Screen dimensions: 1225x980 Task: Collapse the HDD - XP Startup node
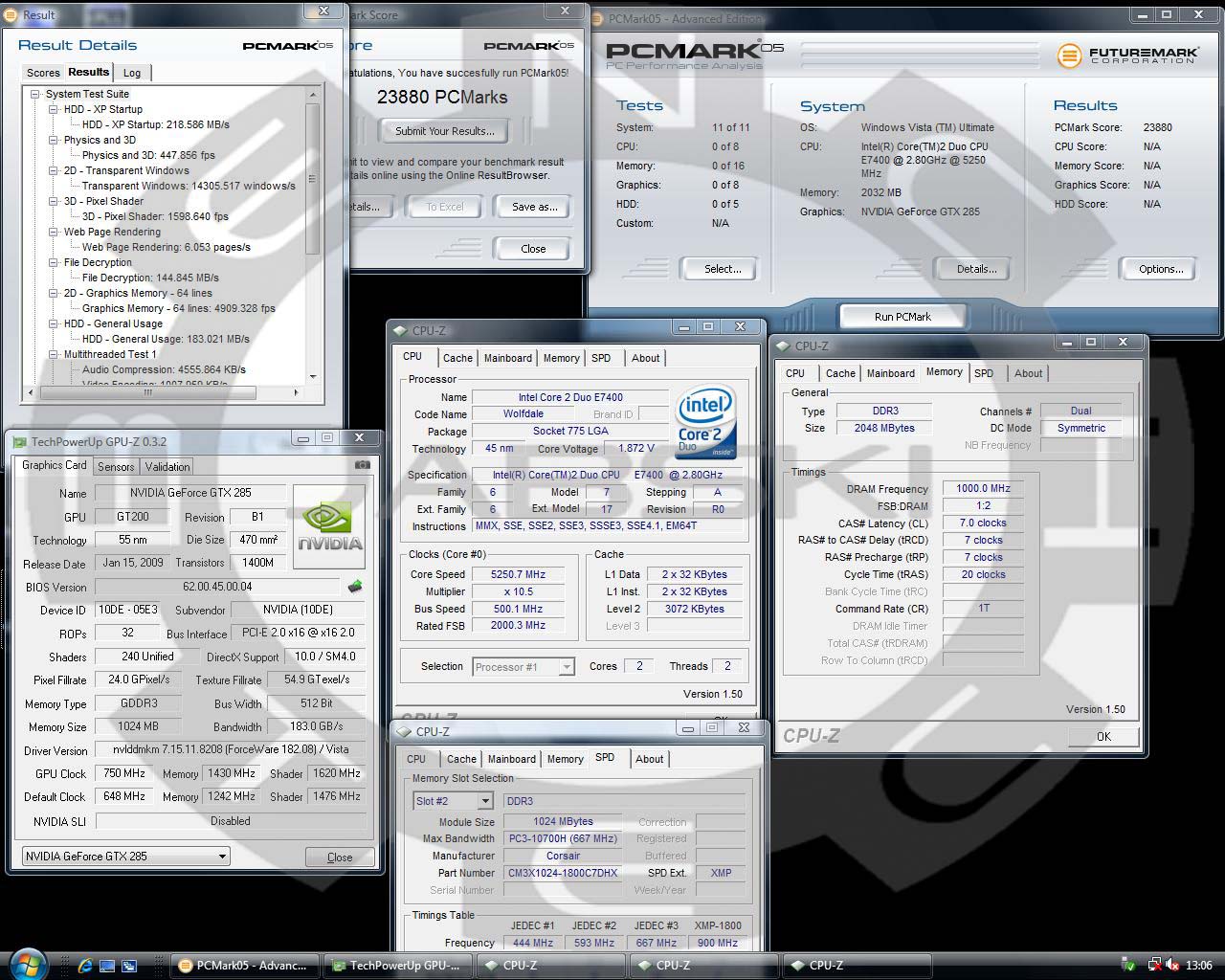(x=54, y=109)
